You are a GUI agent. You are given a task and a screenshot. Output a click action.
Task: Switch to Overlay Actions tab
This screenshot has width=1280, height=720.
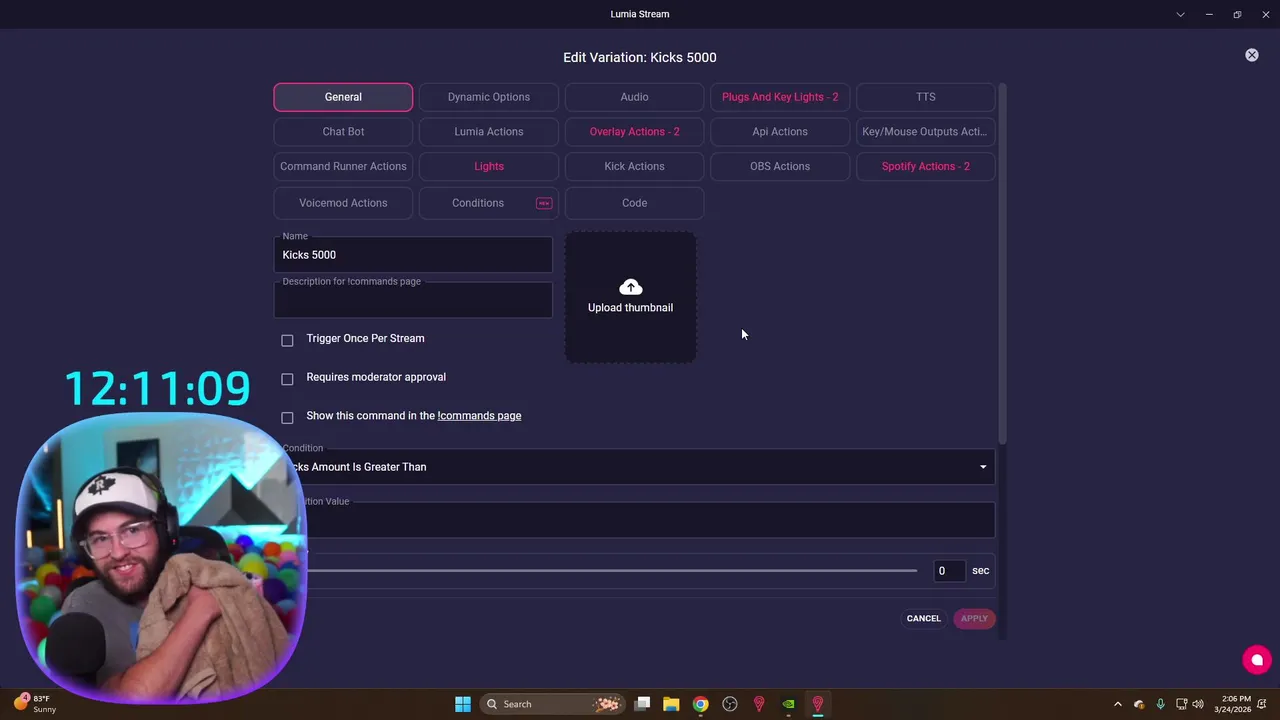click(x=634, y=132)
